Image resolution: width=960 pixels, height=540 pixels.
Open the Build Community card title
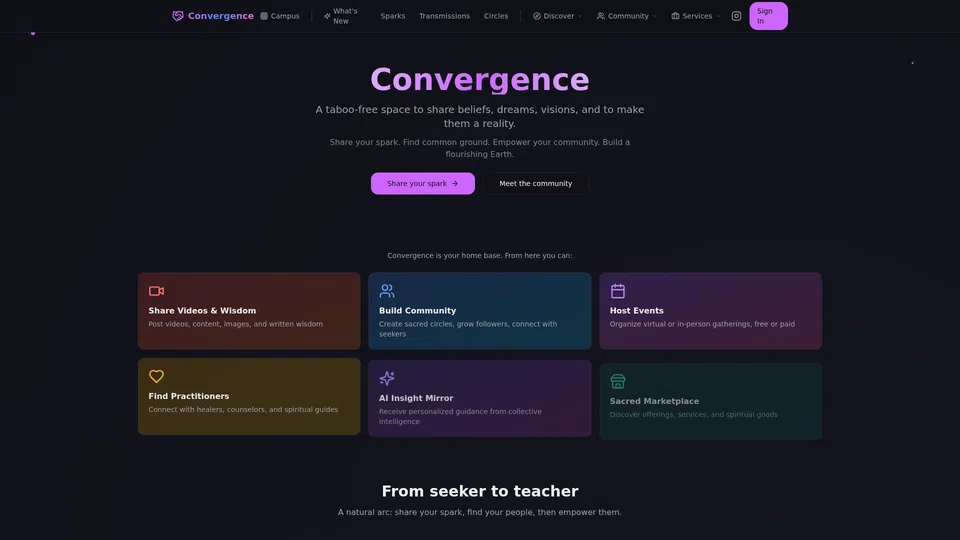tap(417, 310)
